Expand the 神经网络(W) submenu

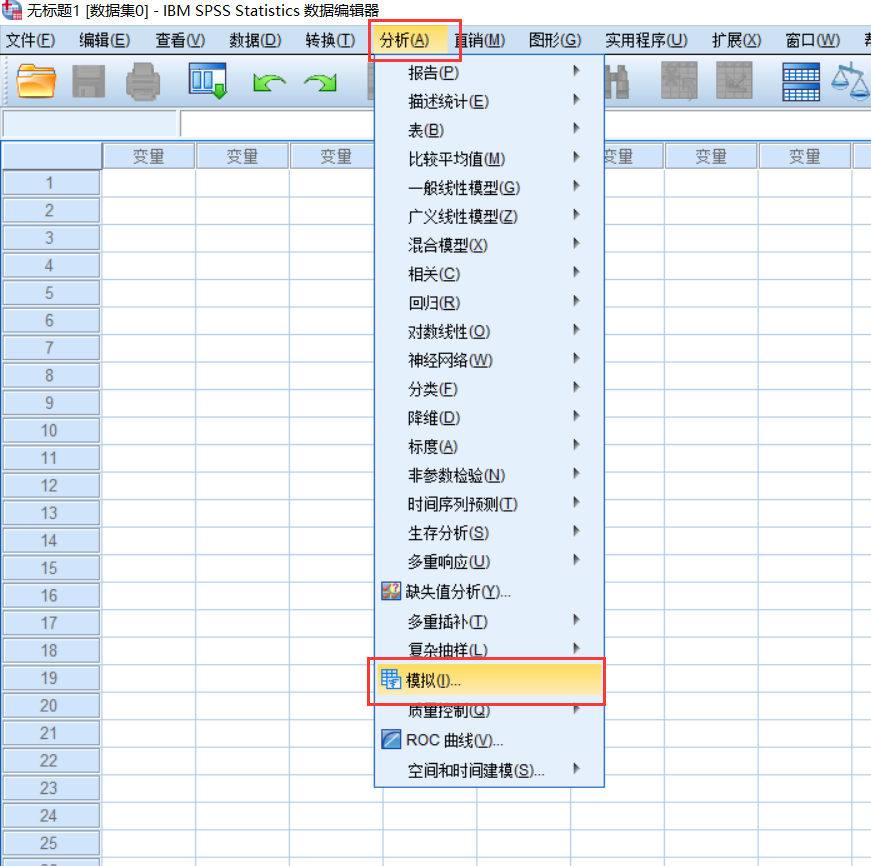tap(489, 361)
